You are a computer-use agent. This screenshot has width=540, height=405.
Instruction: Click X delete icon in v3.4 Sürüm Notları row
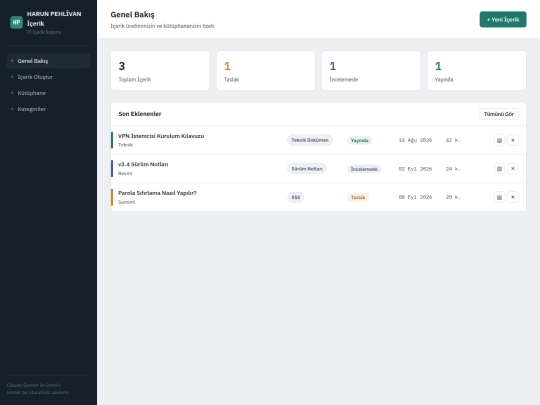coord(513,169)
